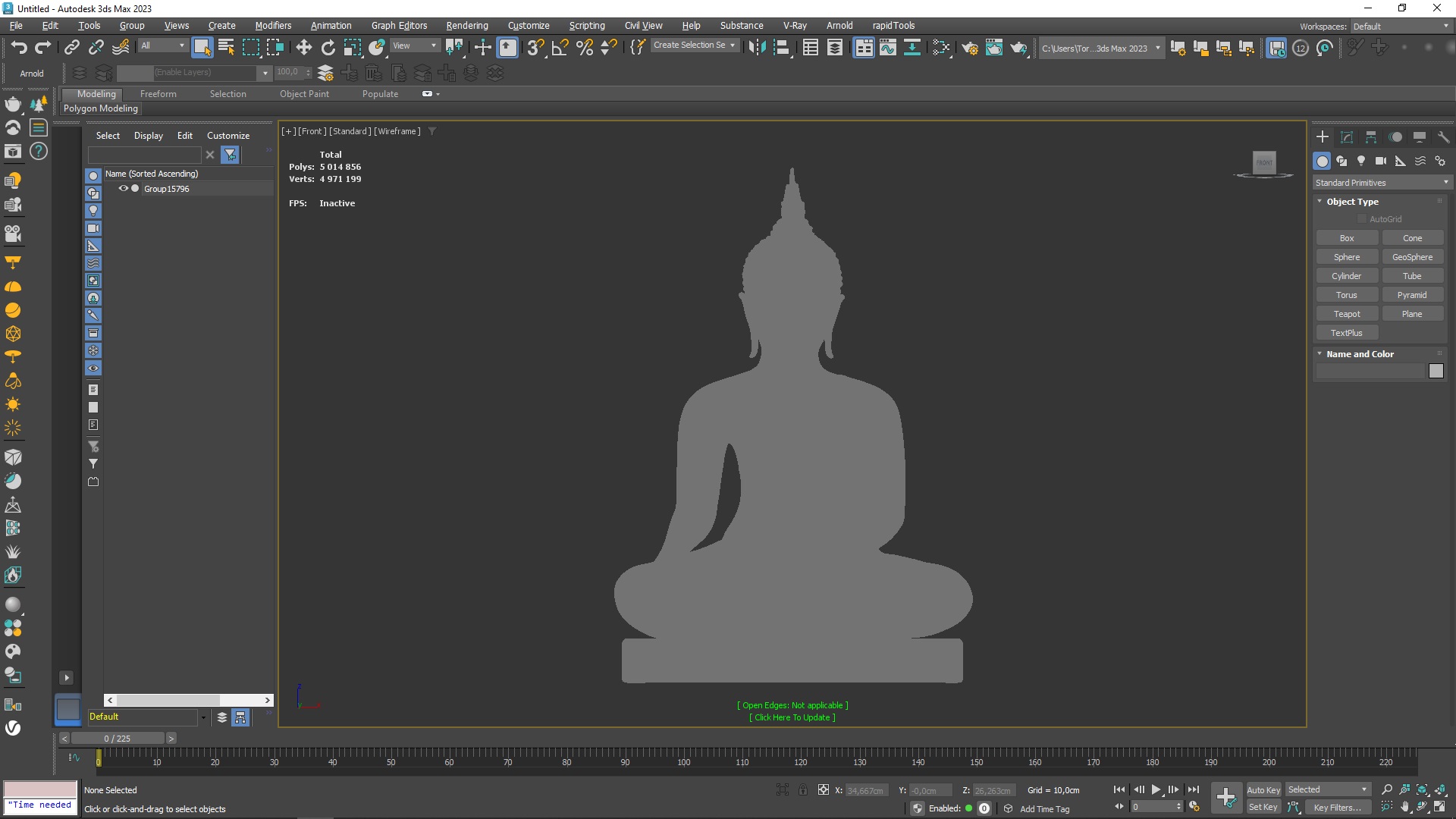
Task: Open the Graph Editors menu
Action: tap(399, 25)
